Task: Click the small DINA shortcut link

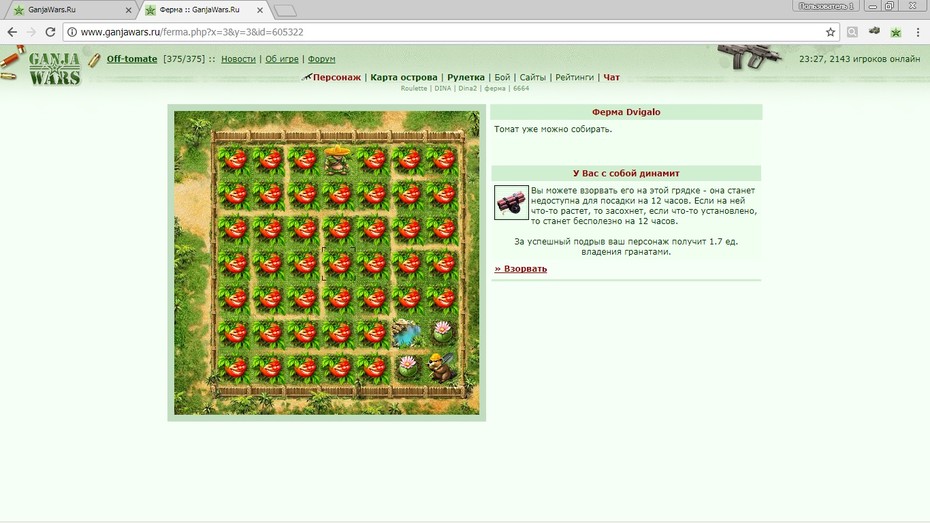Action: tap(442, 88)
